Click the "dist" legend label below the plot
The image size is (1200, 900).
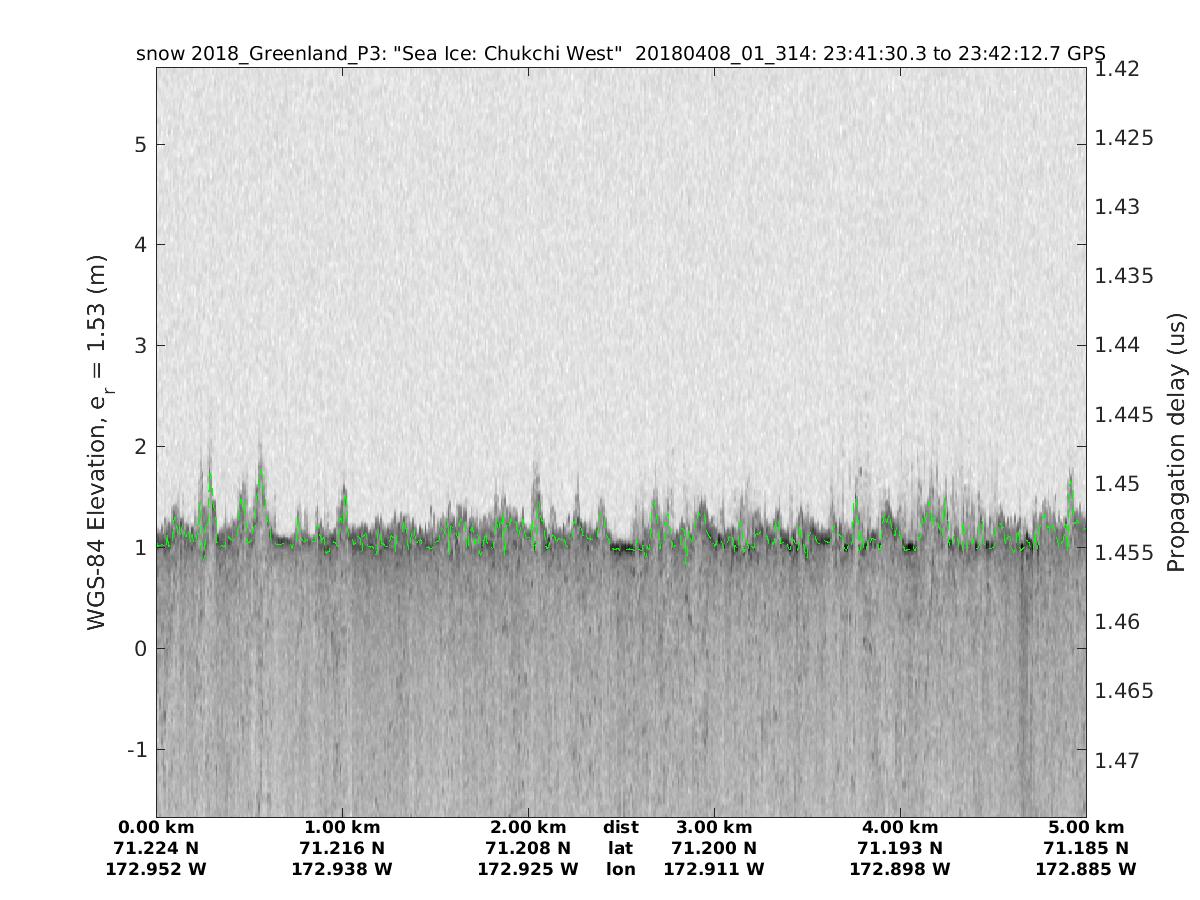pyautogui.click(x=620, y=828)
